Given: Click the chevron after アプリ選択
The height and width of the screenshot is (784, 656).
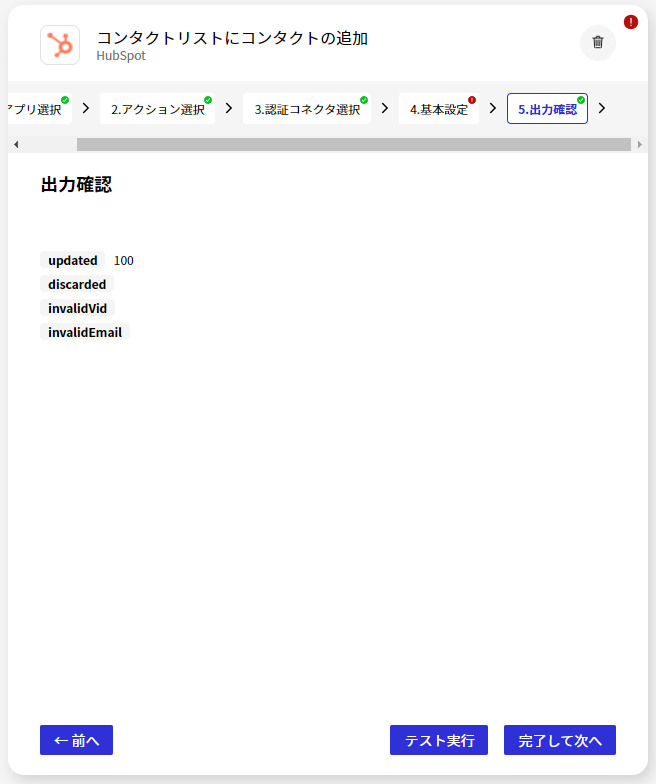Looking at the screenshot, I should (86, 108).
